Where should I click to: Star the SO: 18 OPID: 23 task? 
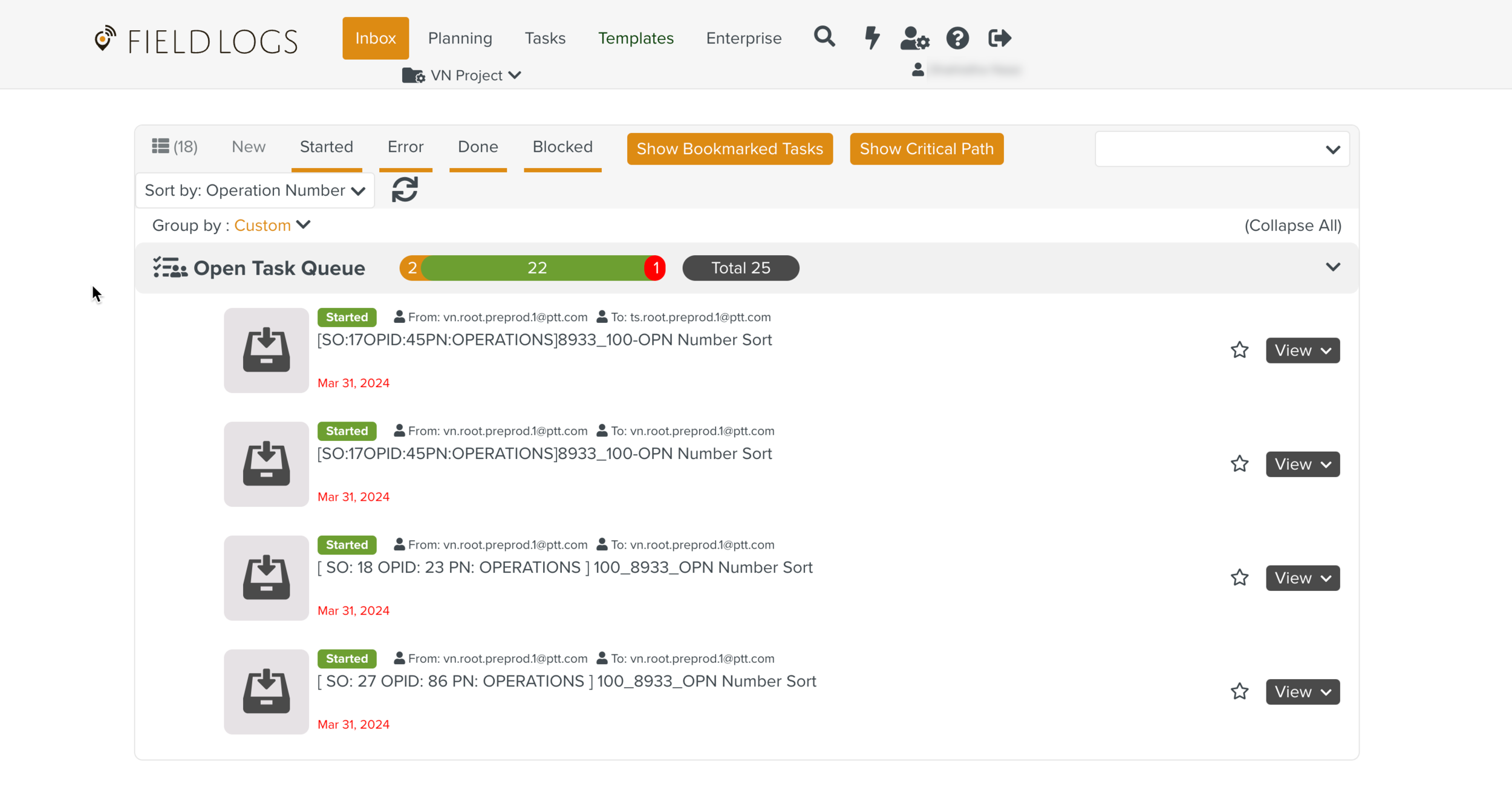(x=1239, y=578)
